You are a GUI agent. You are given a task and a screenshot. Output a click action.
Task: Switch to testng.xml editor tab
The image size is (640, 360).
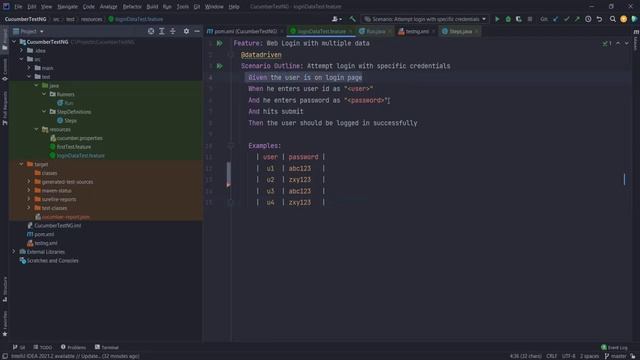tap(417, 31)
